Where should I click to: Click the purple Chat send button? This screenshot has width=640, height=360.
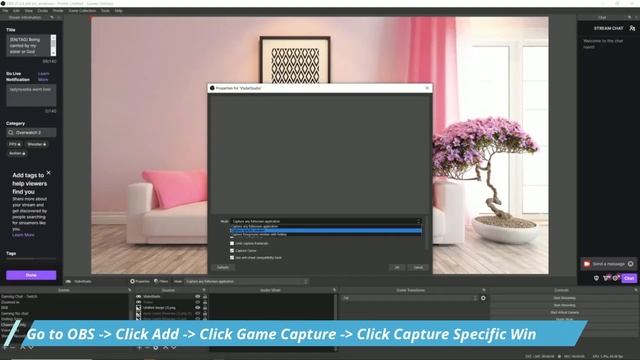click(629, 278)
